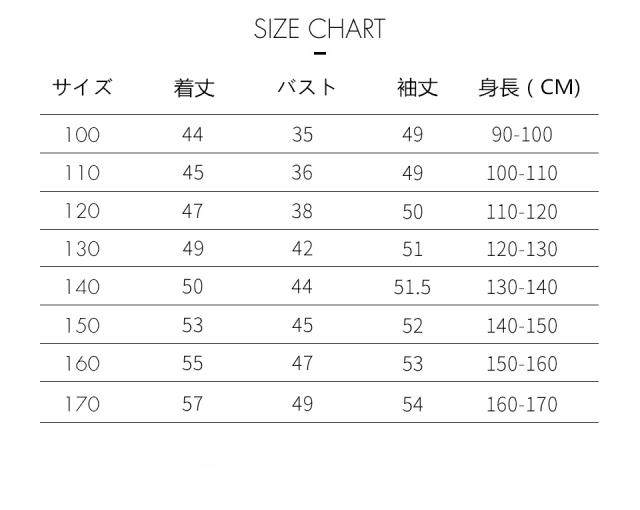Click the length value 57
The width and height of the screenshot is (640, 510).
[193, 405]
